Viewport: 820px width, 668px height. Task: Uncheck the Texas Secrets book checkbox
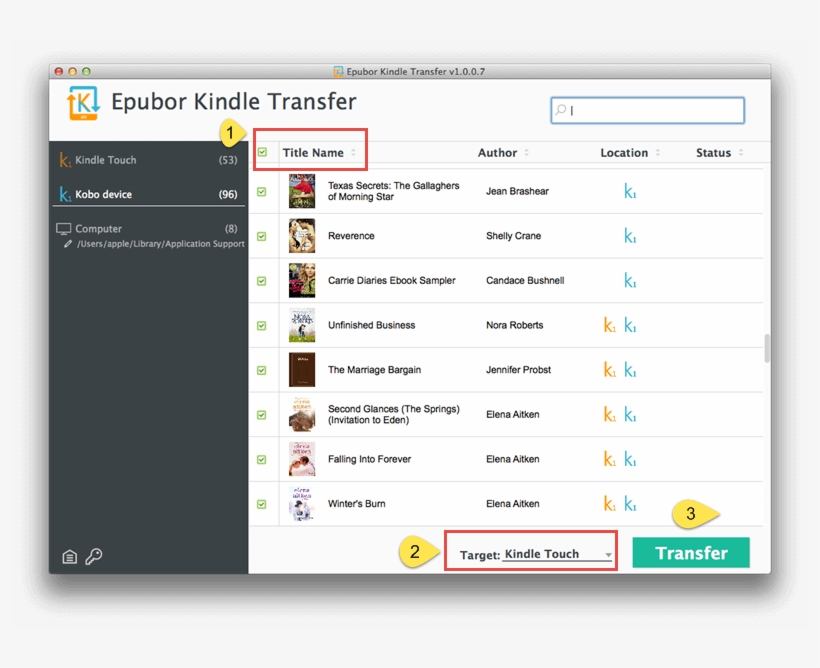coord(262,191)
